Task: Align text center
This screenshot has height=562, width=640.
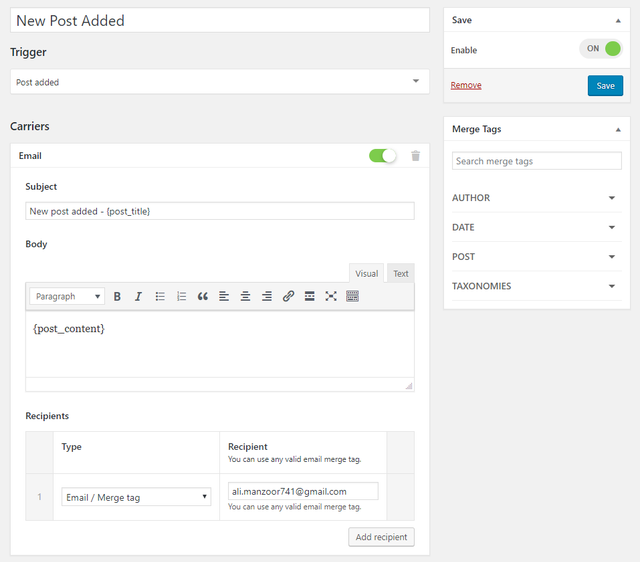Action: click(245, 296)
